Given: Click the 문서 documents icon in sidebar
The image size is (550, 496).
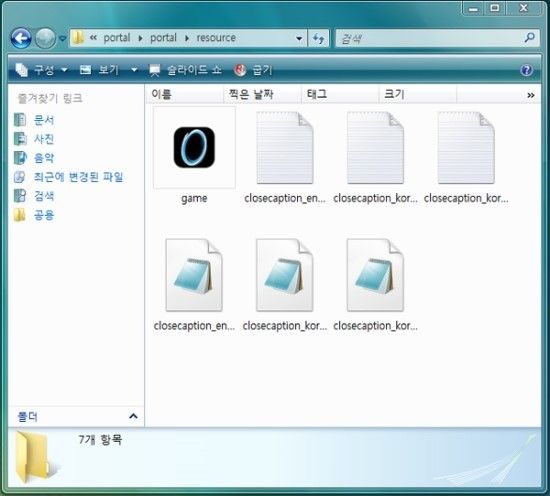Looking at the screenshot, I should (20, 120).
